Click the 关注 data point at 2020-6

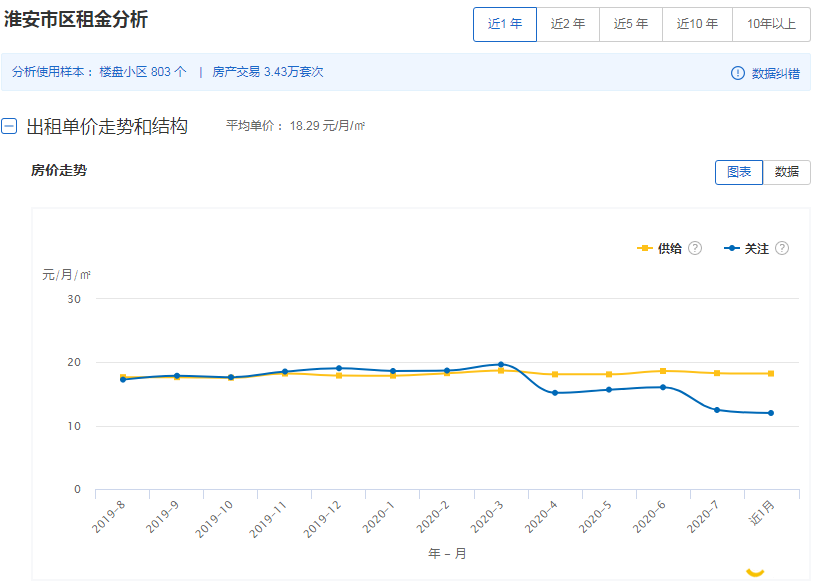click(x=663, y=387)
